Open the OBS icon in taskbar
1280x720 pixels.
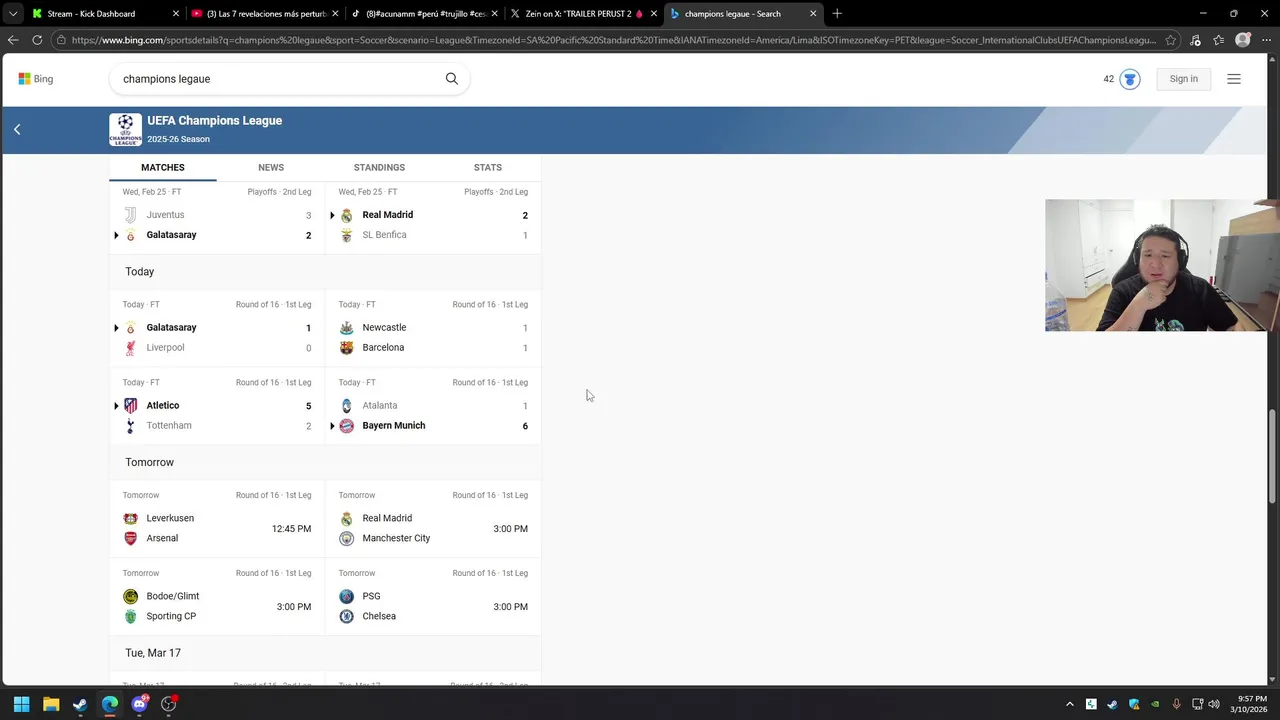(169, 704)
